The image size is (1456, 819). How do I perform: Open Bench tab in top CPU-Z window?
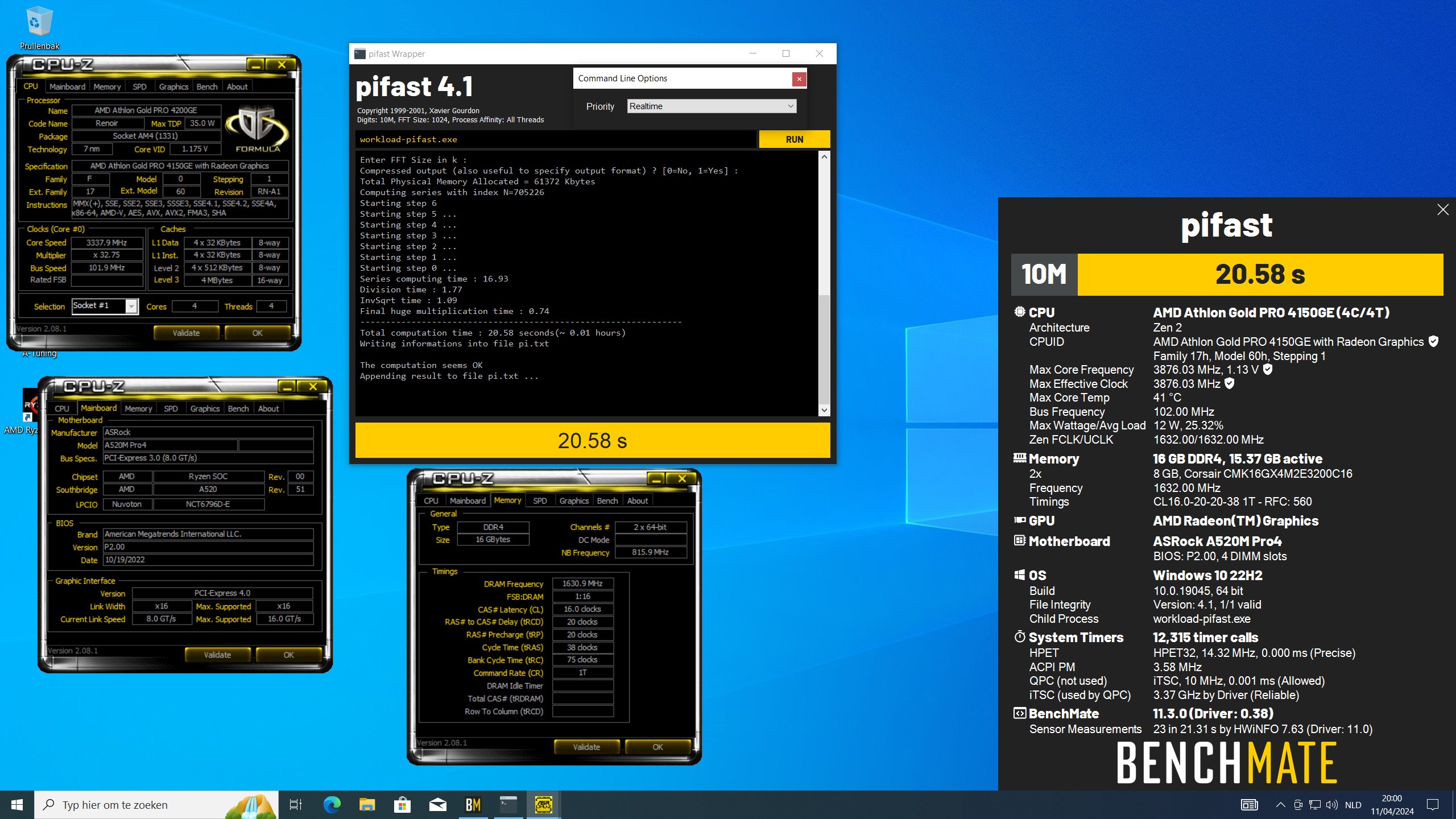(x=207, y=87)
